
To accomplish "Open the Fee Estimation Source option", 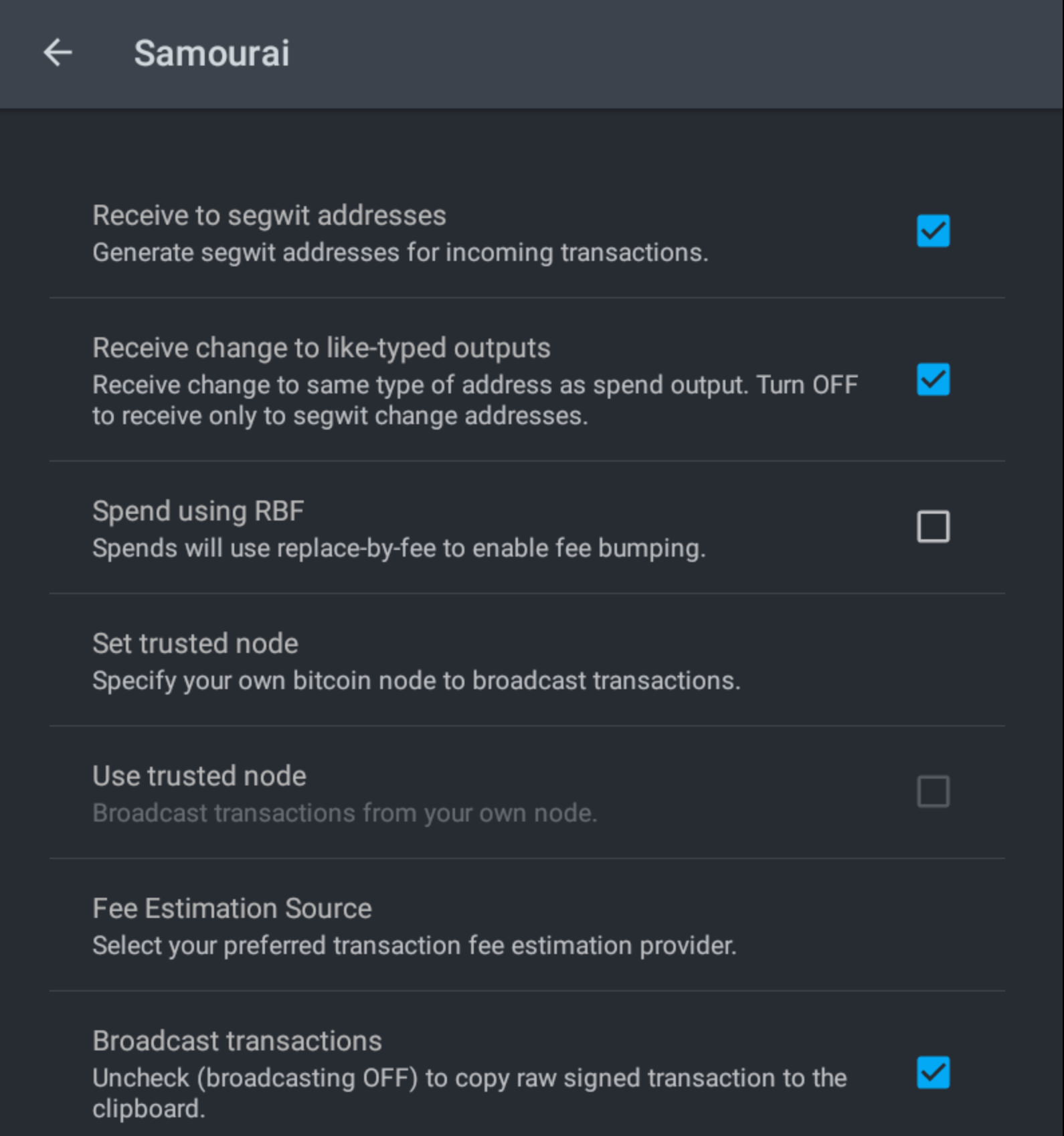I will (x=527, y=925).
